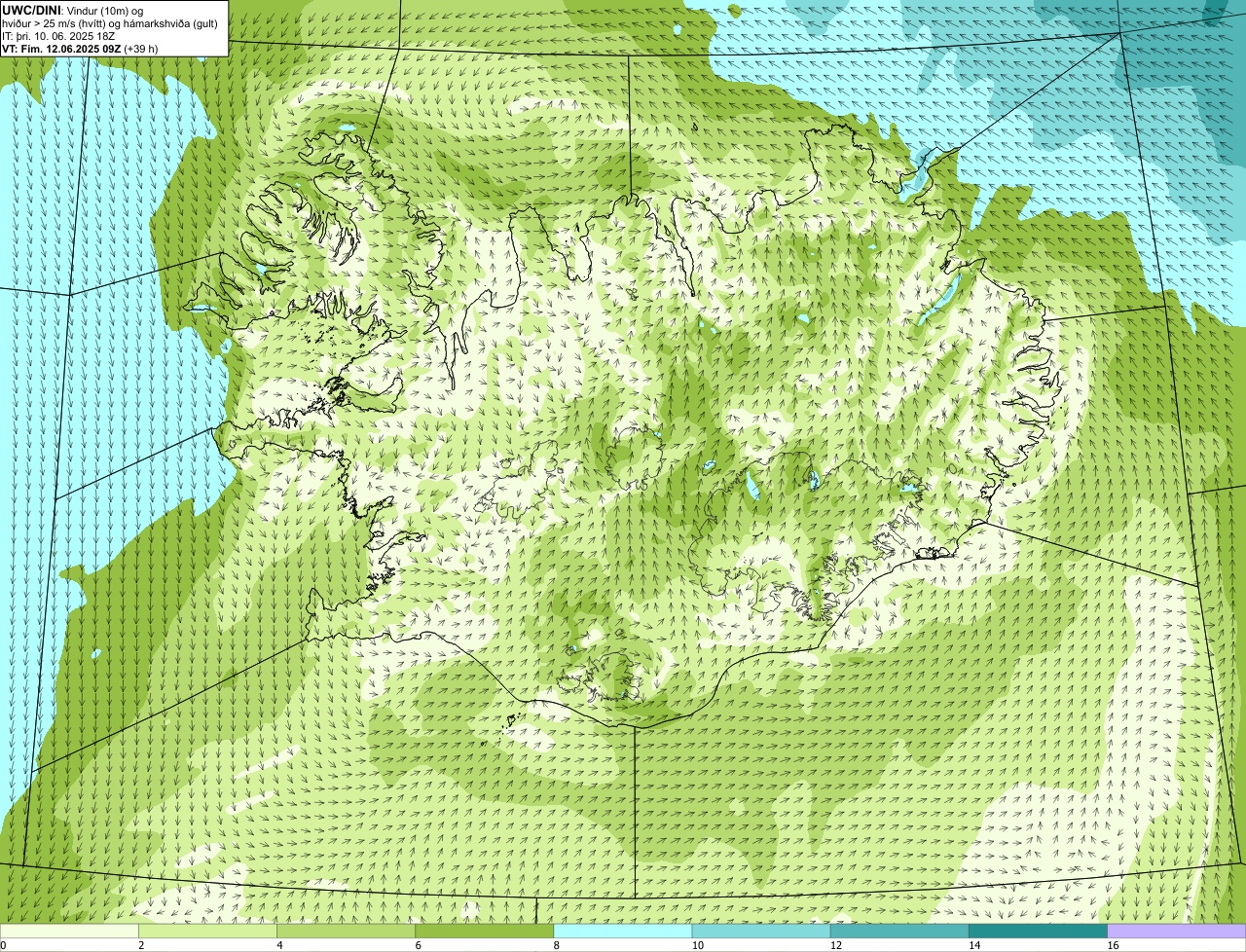Click the 'VT: Fim. 12.06.2025 09Z' line
Image resolution: width=1246 pixels, height=952 pixels.
tap(80, 48)
